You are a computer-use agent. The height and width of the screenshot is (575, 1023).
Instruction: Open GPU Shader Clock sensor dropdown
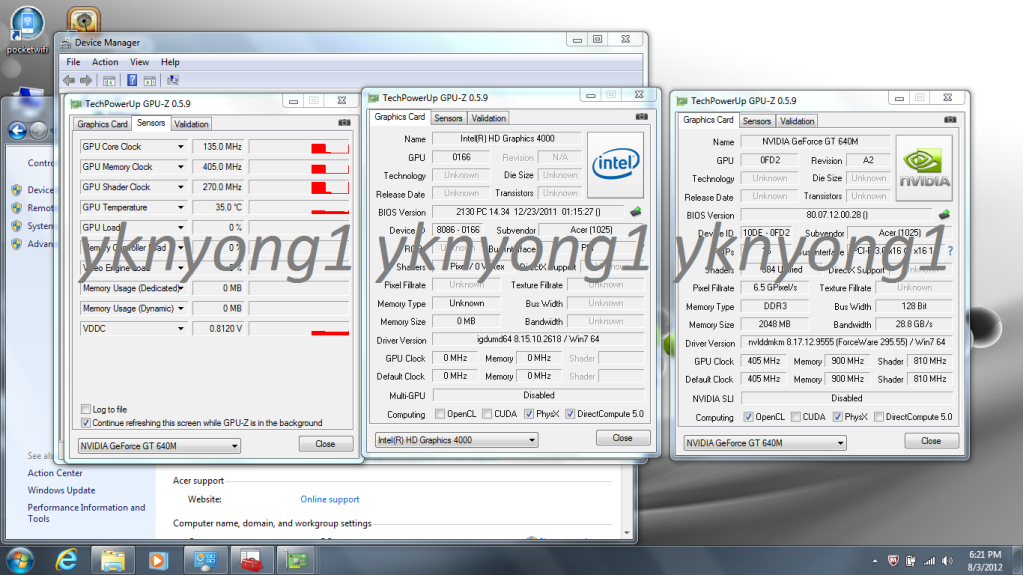tap(181, 187)
